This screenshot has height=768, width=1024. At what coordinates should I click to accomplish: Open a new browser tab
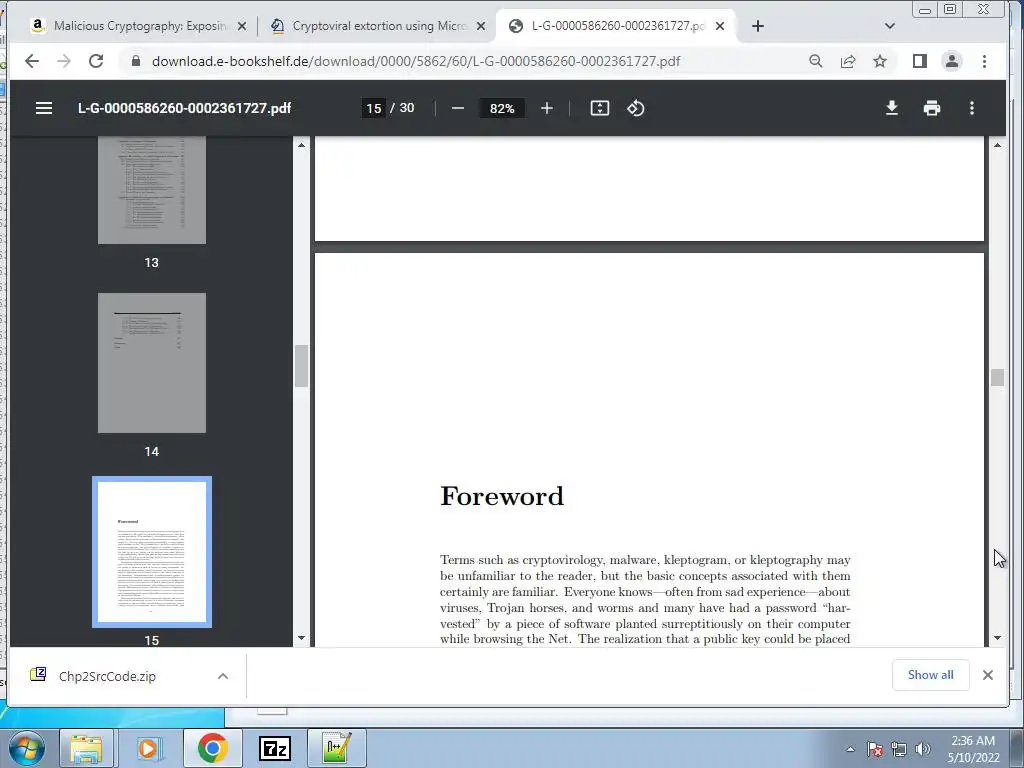click(758, 26)
